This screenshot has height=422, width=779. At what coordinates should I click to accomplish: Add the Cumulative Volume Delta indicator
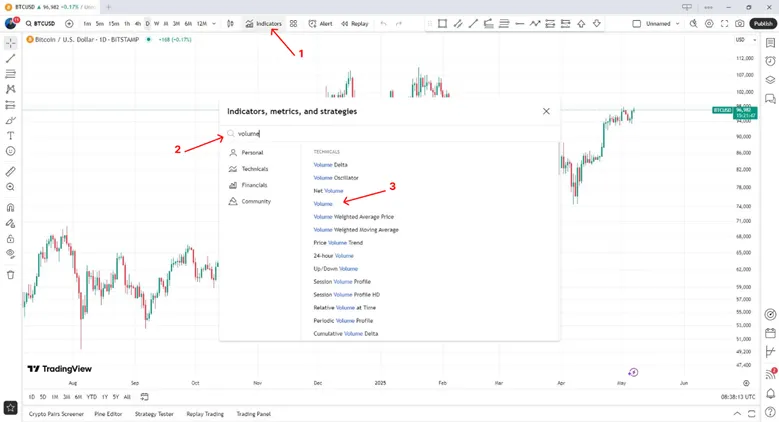[346, 334]
